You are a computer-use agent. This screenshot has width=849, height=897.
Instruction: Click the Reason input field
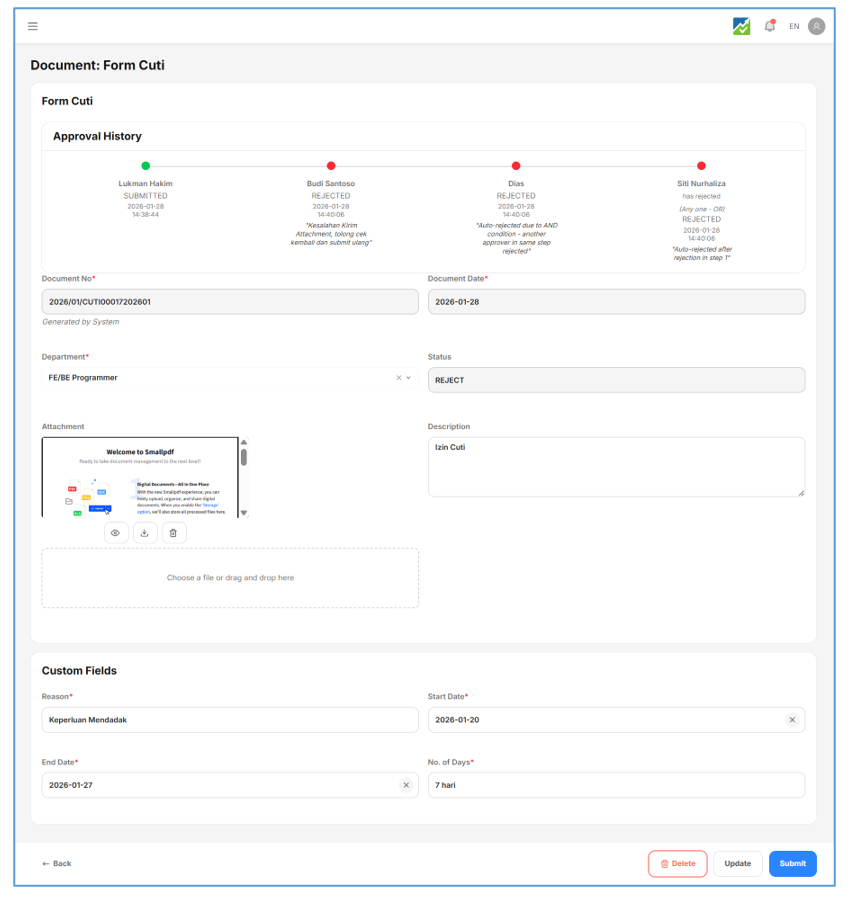click(x=230, y=720)
